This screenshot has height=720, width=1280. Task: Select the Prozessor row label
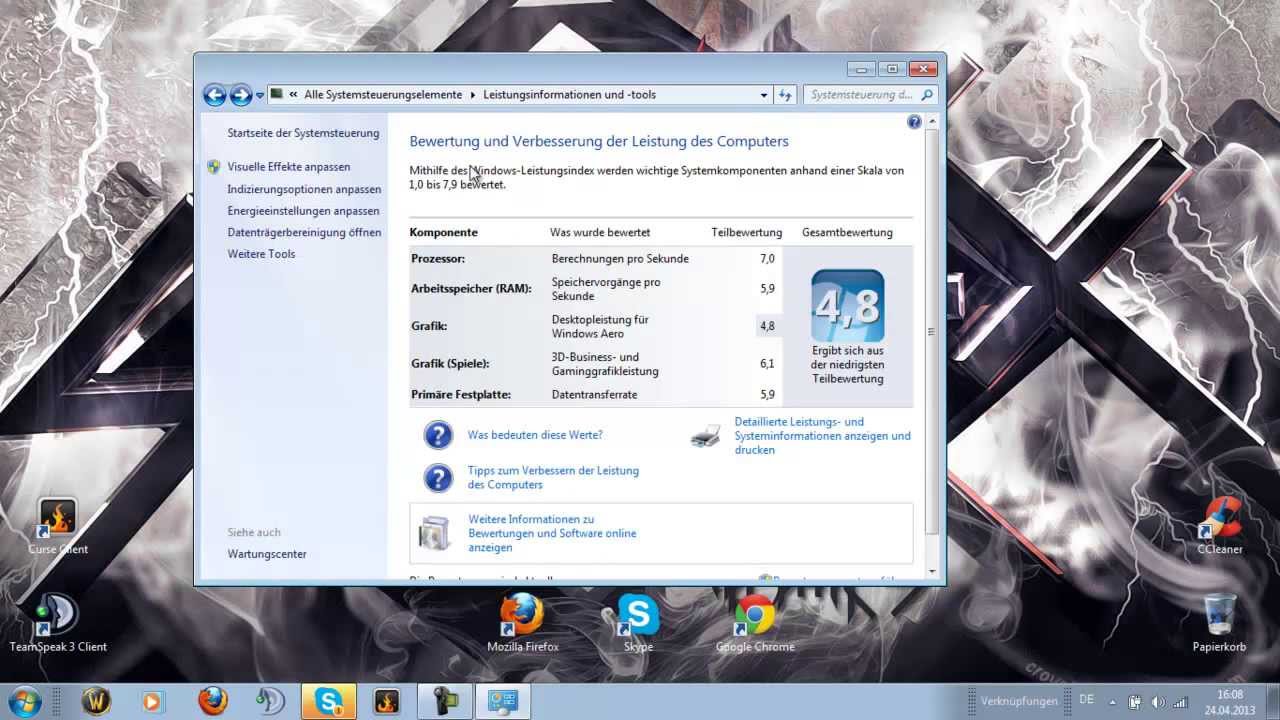tap(438, 259)
